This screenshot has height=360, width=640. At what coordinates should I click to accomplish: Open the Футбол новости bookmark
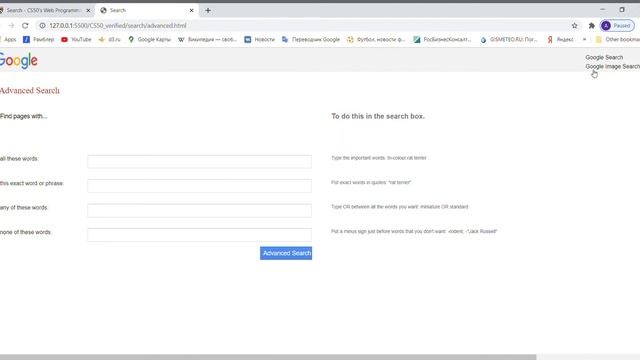(x=376, y=40)
